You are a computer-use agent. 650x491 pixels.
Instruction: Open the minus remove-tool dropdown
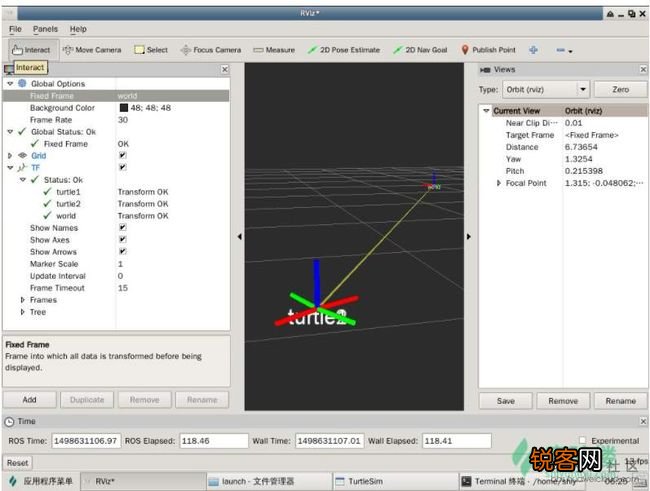pos(564,51)
